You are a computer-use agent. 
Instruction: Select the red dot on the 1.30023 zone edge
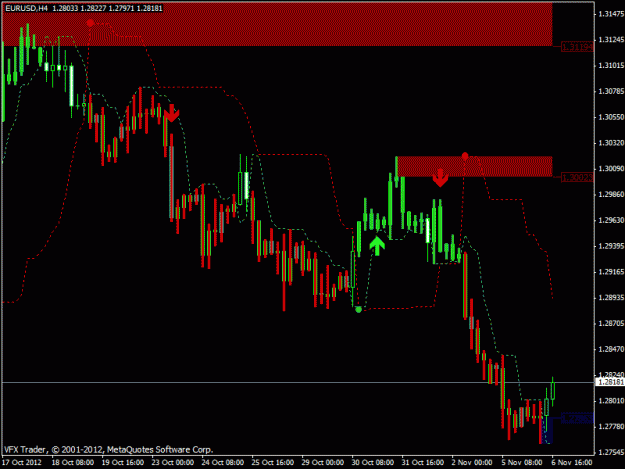tap(465, 155)
